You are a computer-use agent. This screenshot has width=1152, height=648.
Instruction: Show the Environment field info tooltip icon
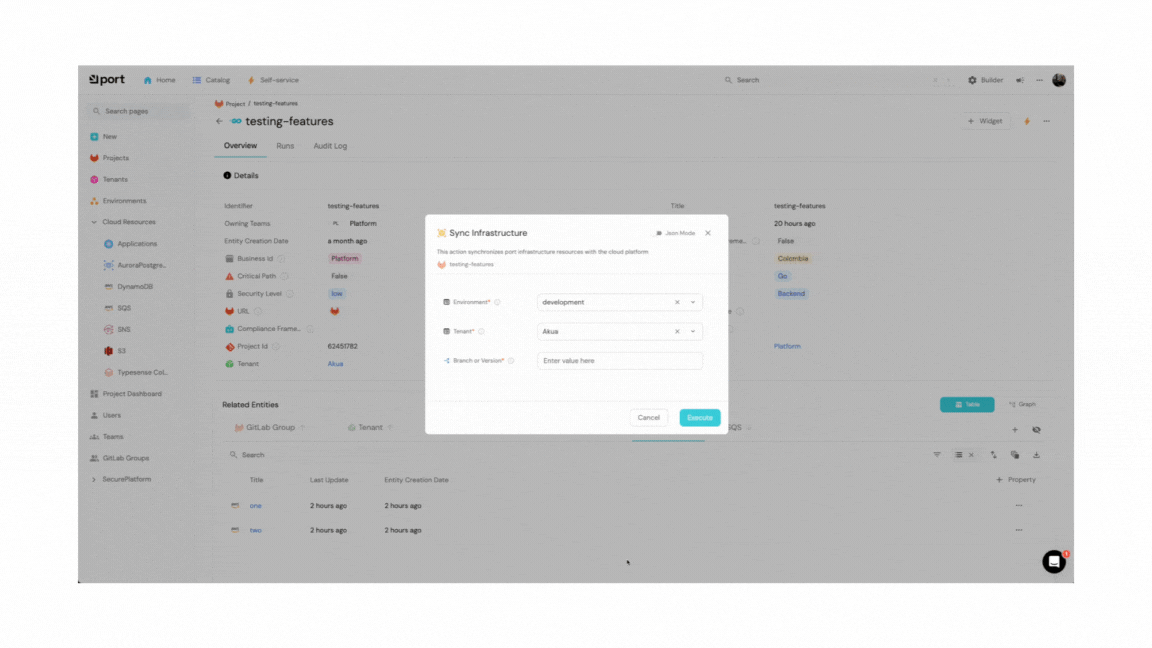pos(497,302)
